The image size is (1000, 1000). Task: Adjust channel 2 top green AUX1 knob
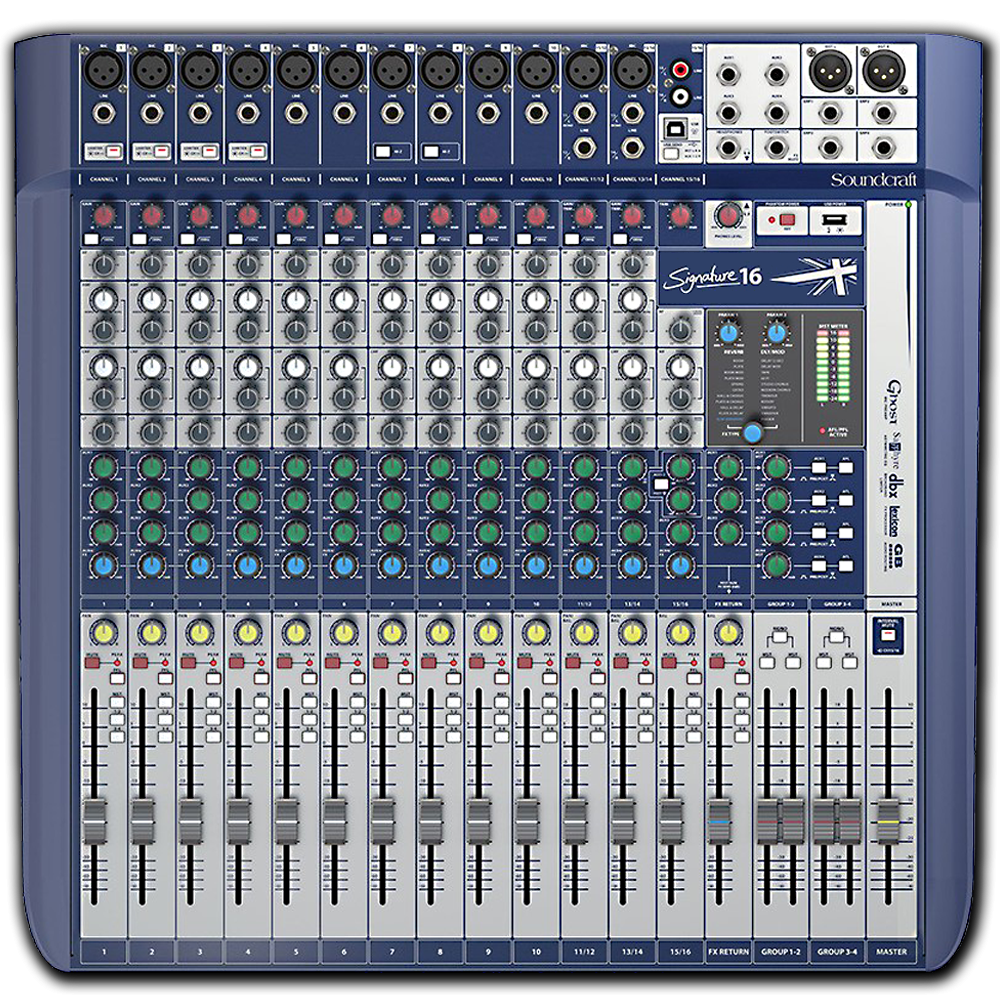[152, 467]
